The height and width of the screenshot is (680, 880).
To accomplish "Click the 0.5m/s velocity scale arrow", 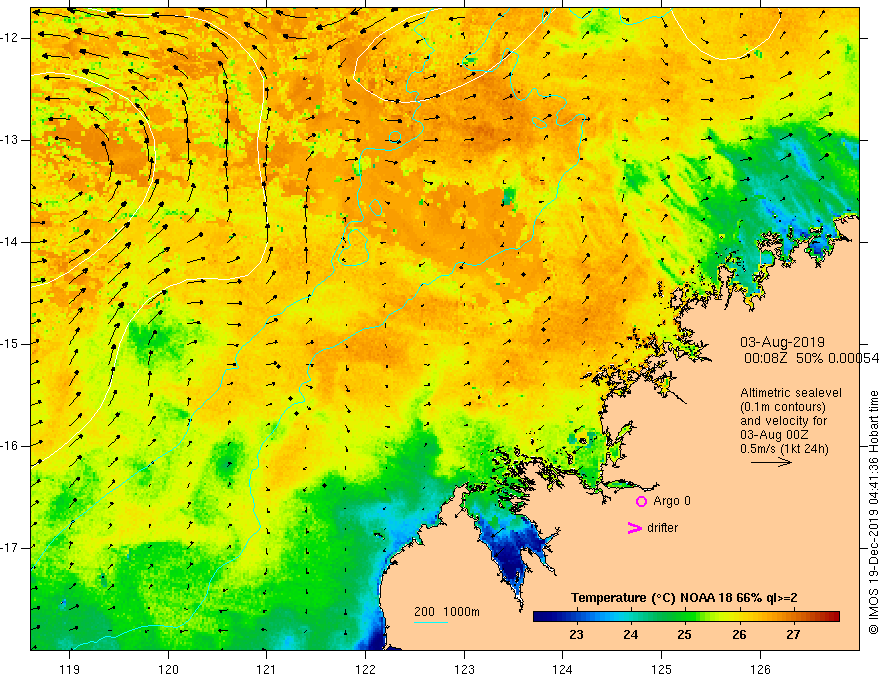I will (x=771, y=462).
